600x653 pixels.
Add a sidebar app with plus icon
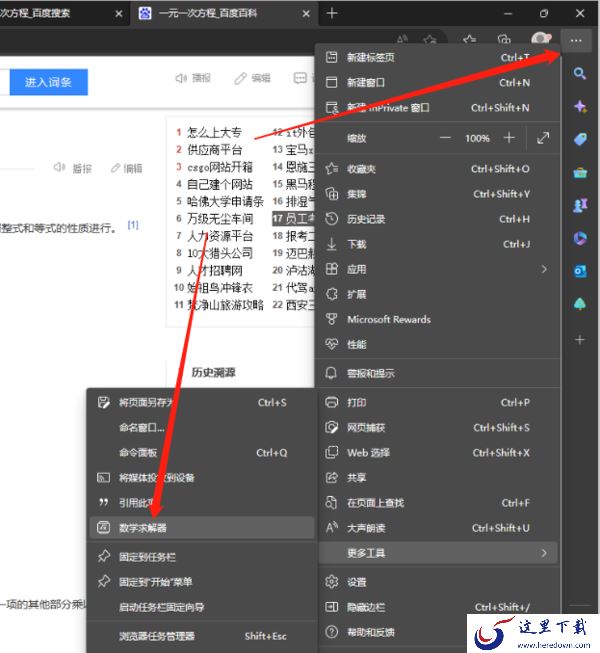pos(580,340)
